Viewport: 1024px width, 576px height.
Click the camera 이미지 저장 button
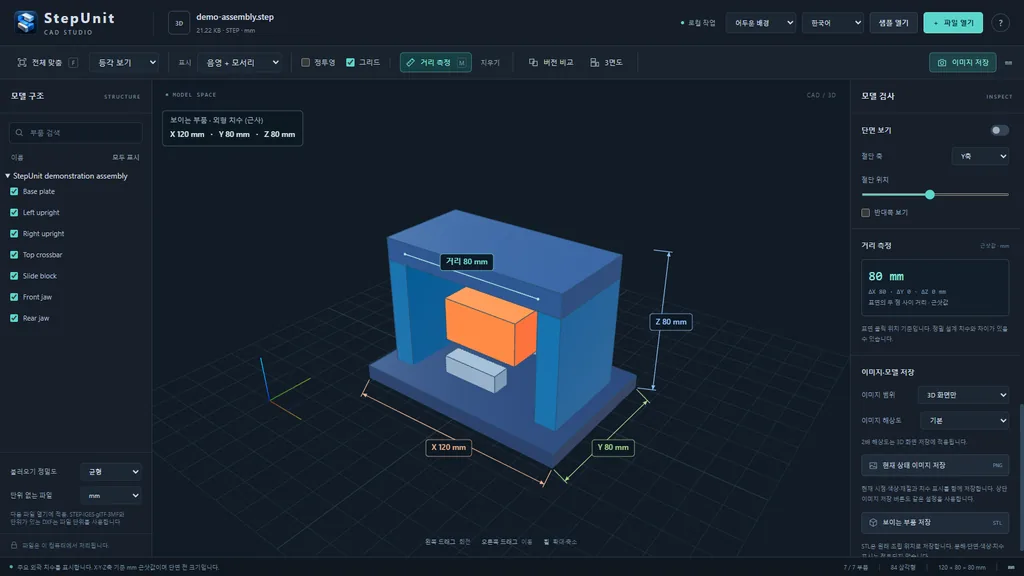[x=963, y=63]
